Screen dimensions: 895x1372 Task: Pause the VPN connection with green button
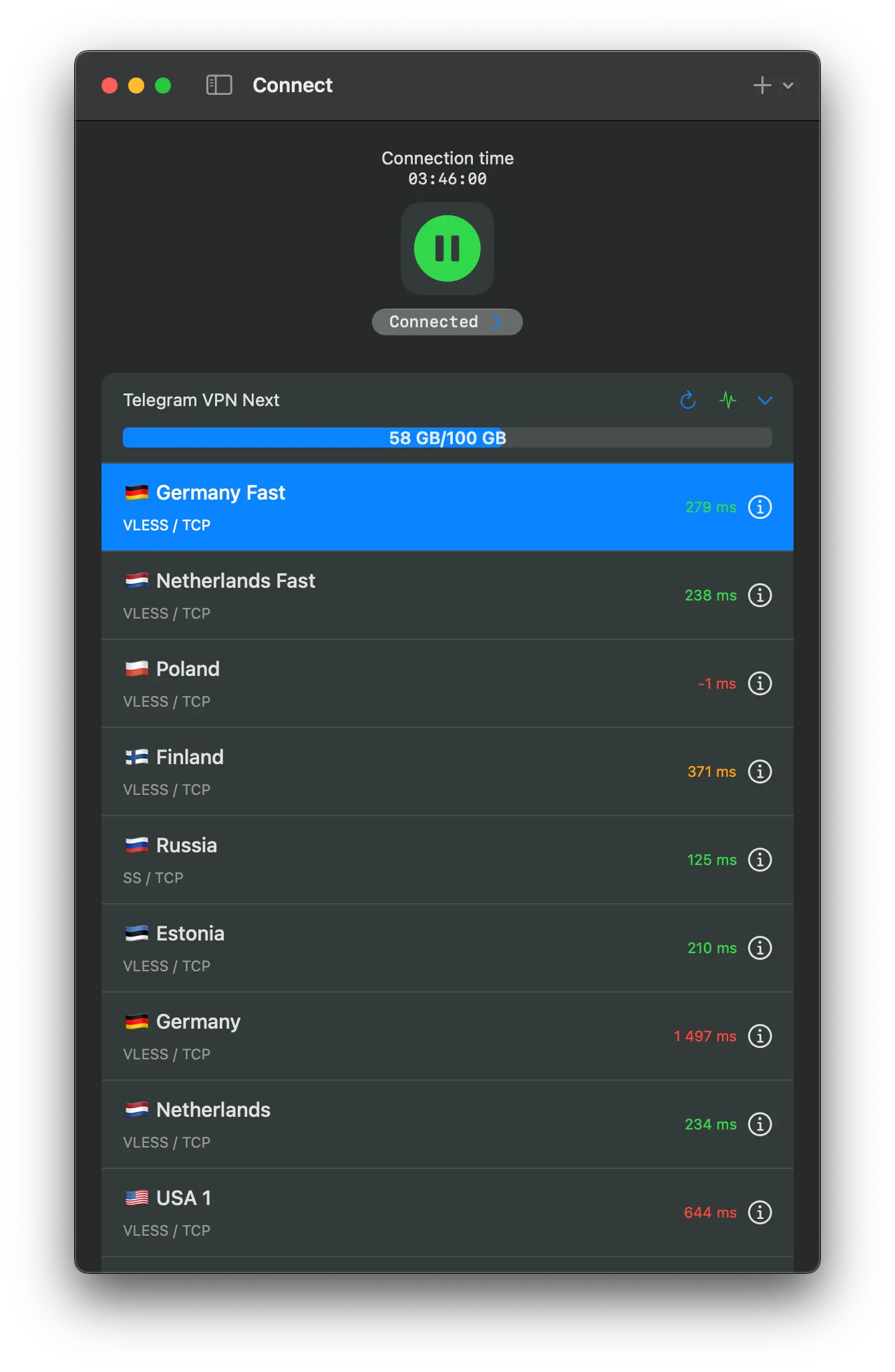(447, 248)
